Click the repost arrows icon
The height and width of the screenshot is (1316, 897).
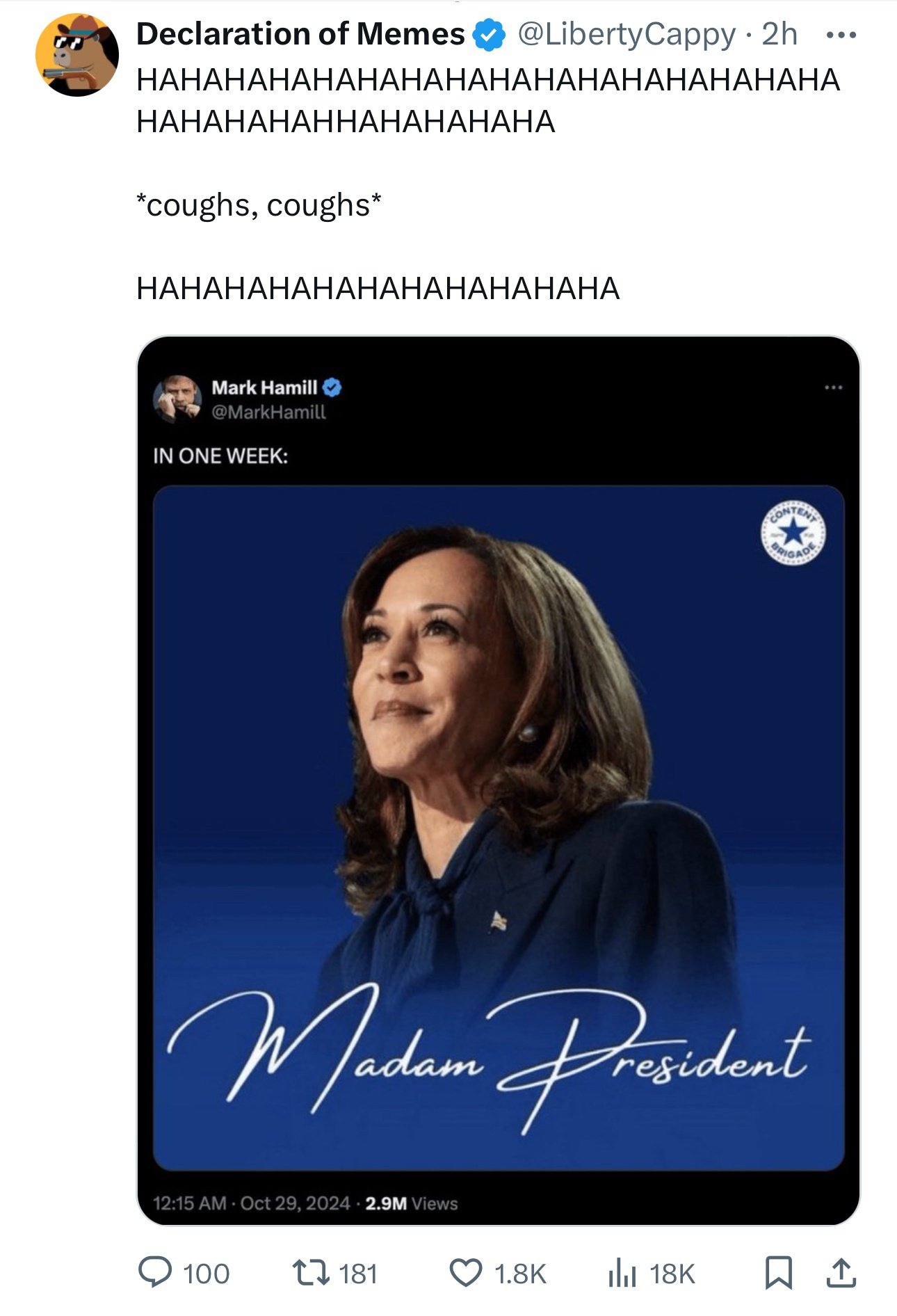311,1273
